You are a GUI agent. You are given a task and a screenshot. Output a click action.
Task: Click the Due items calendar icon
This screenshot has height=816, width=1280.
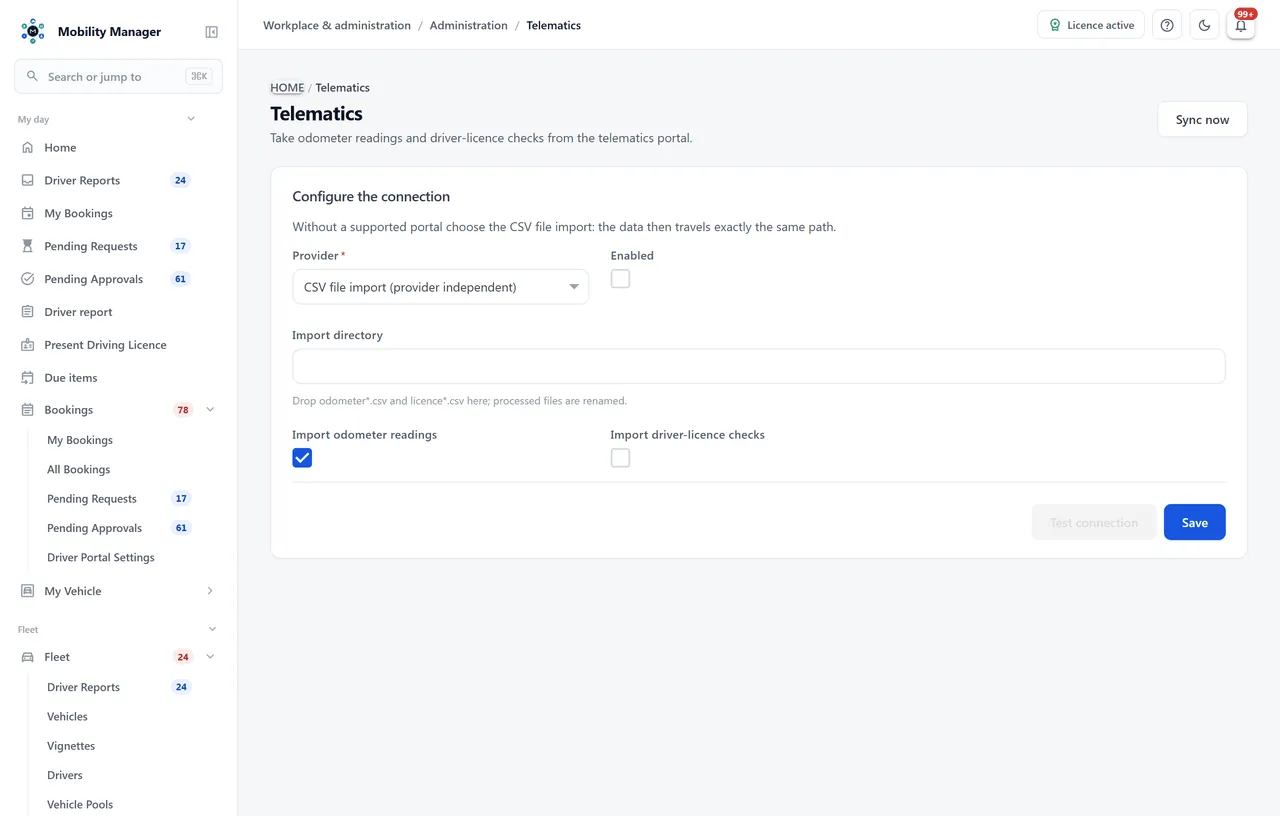(x=28, y=378)
